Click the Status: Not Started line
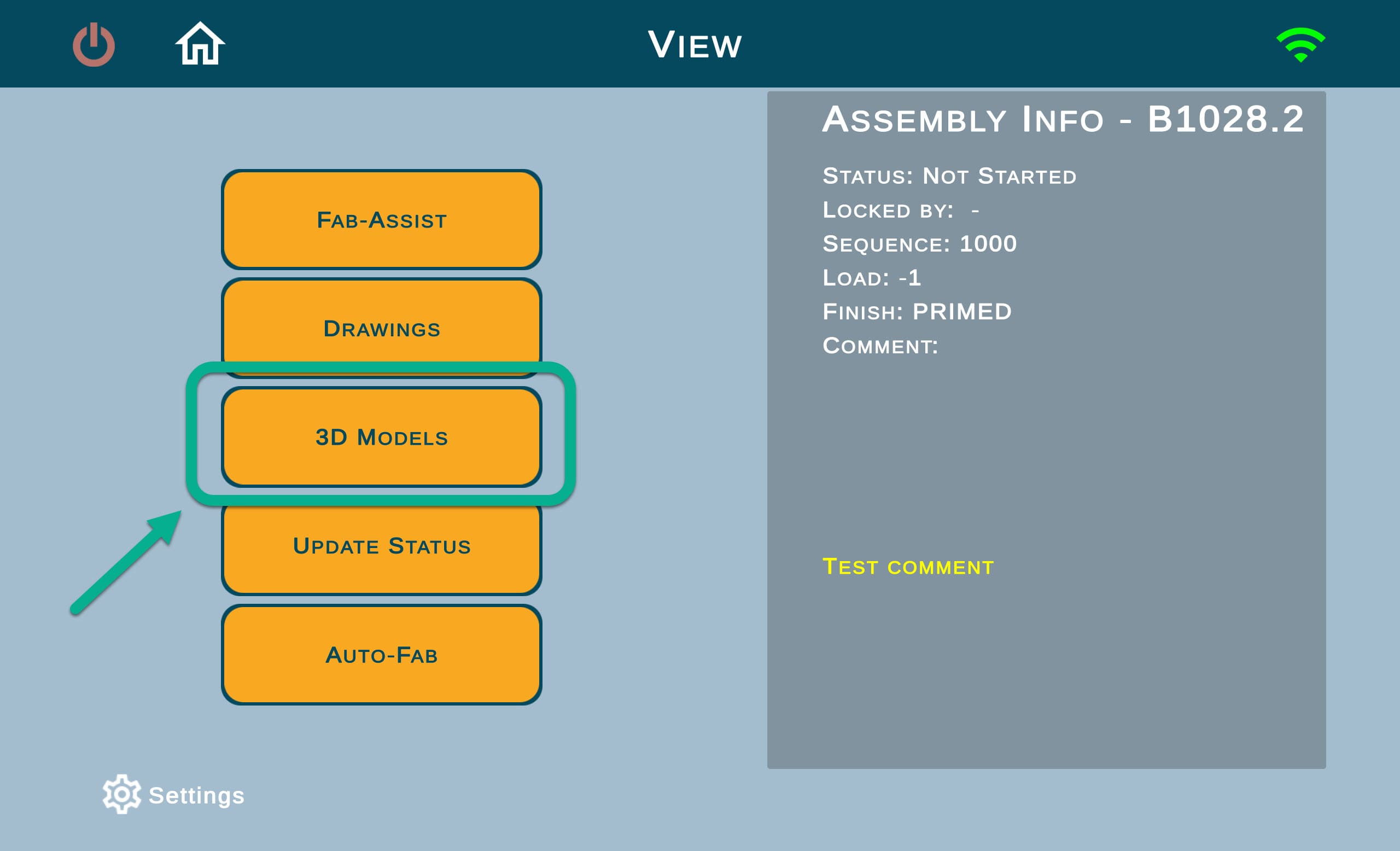 [x=949, y=176]
